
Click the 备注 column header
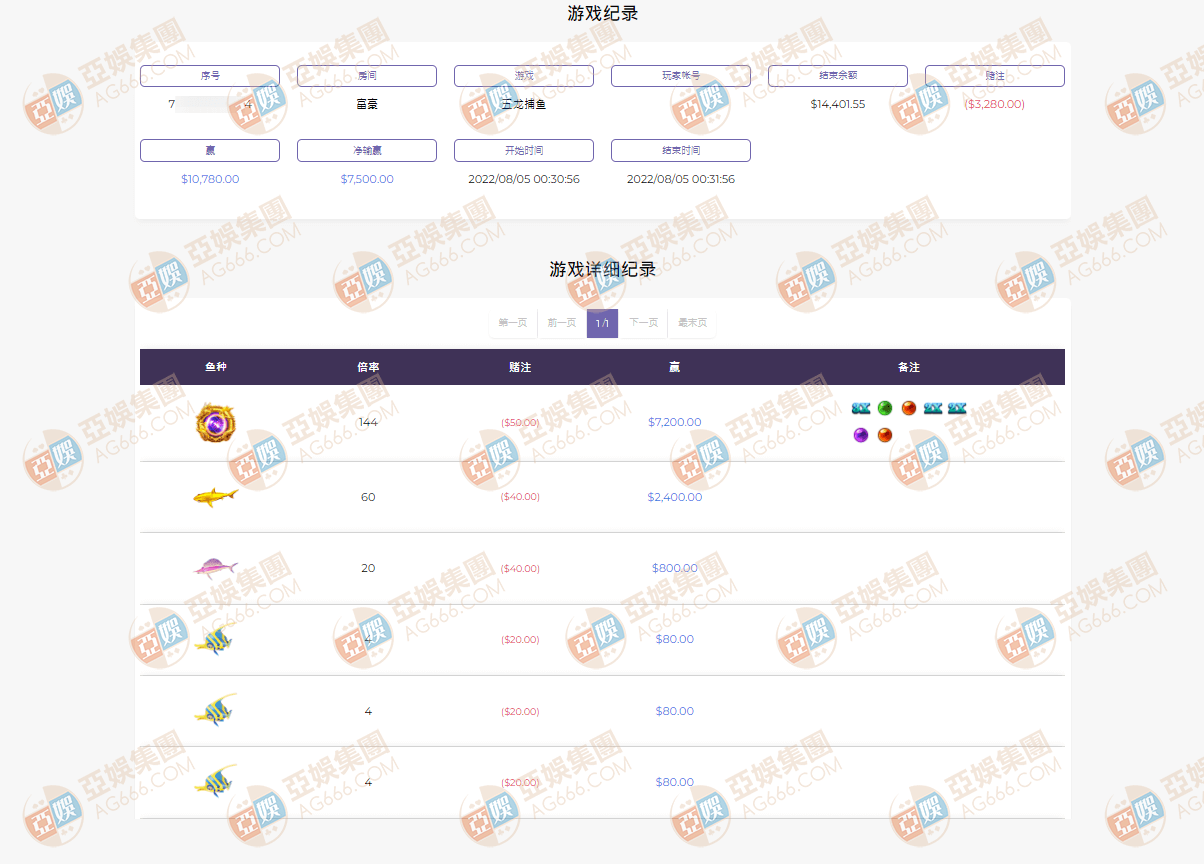(x=908, y=367)
